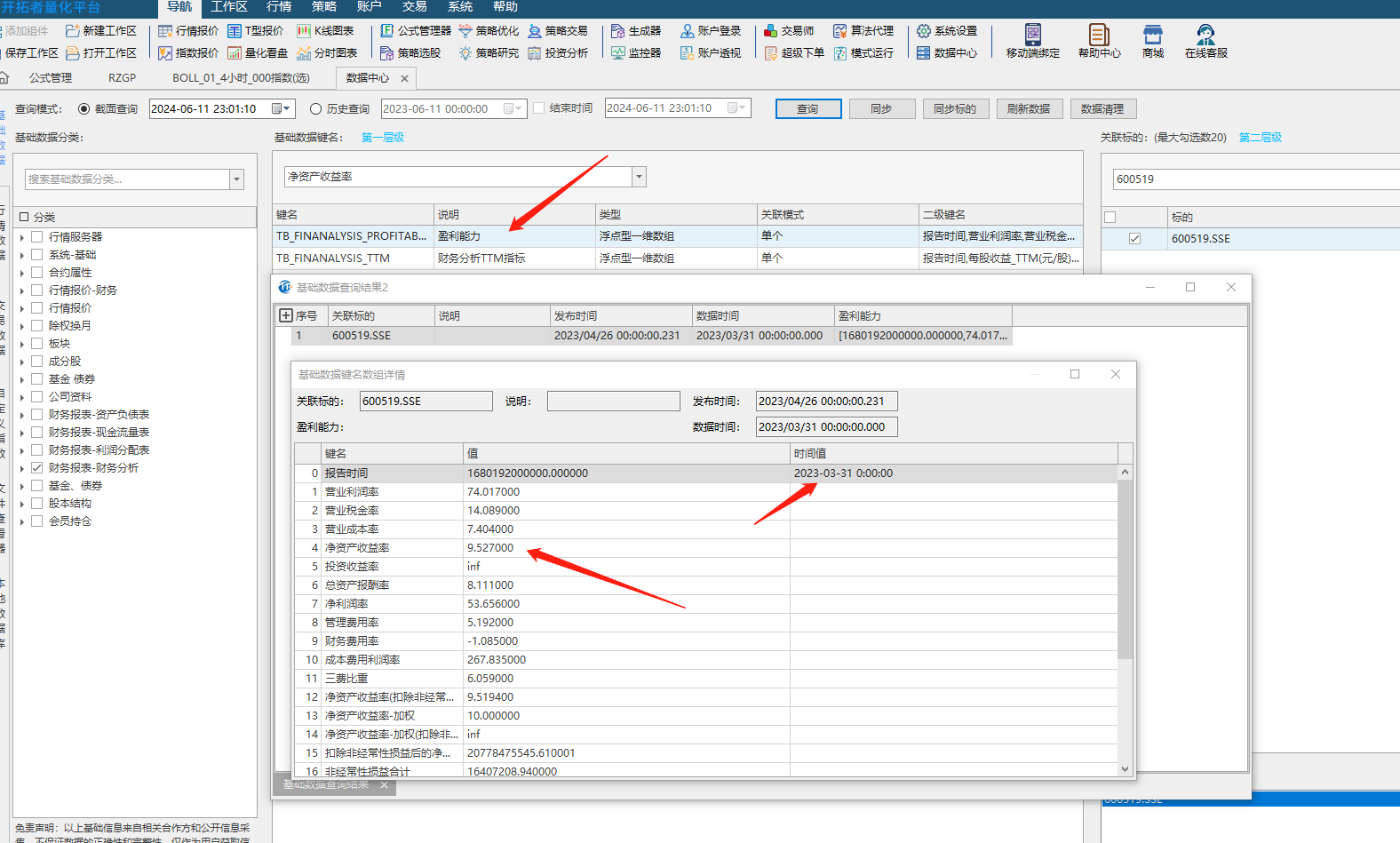Screen dimensions: 1400x843
Task: Open 监控器 tool
Action: point(636,53)
